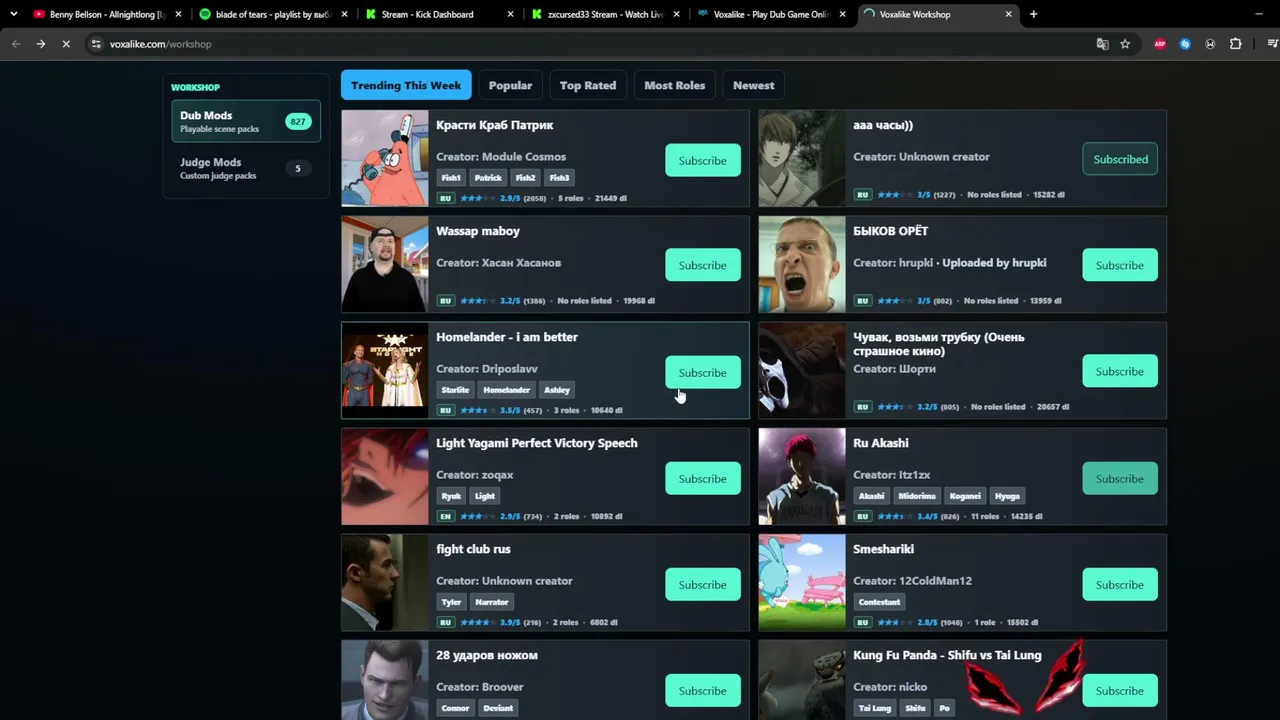Subscribe to the БЫКОВ ОРЁТ mod
Viewport: 1280px width, 720px height.
pos(1120,265)
